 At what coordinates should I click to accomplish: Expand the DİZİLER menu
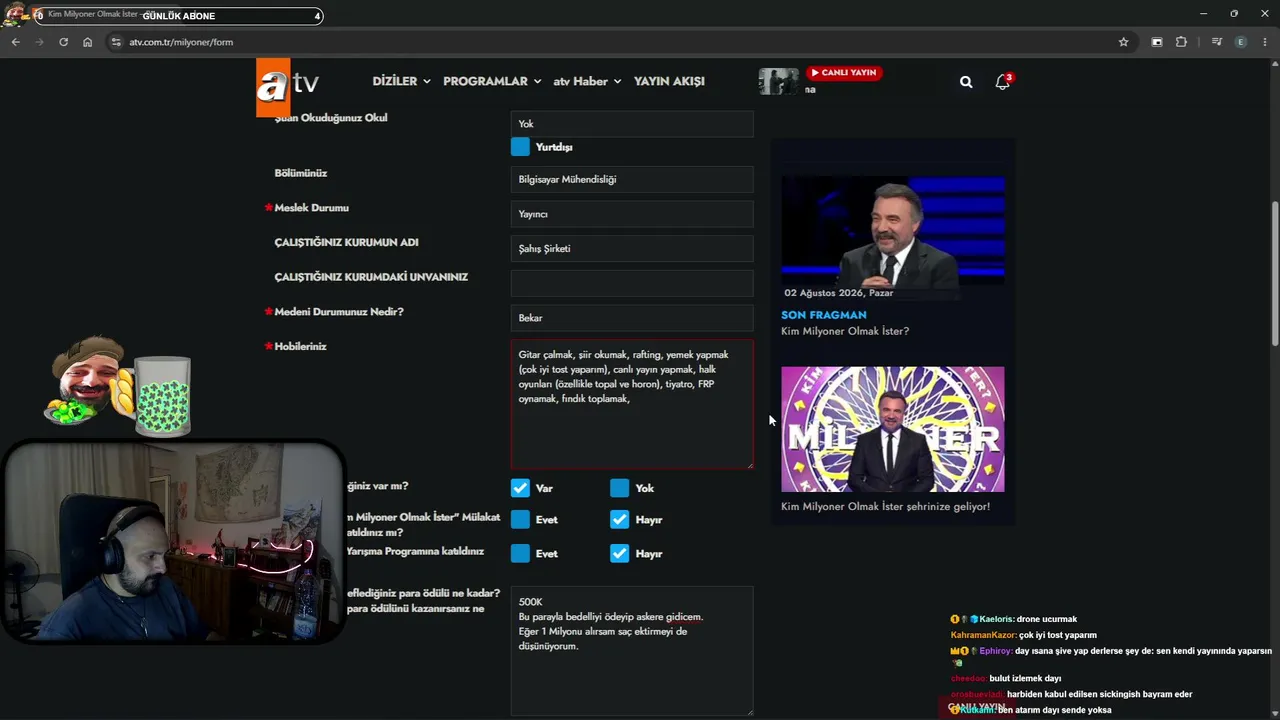tap(401, 81)
